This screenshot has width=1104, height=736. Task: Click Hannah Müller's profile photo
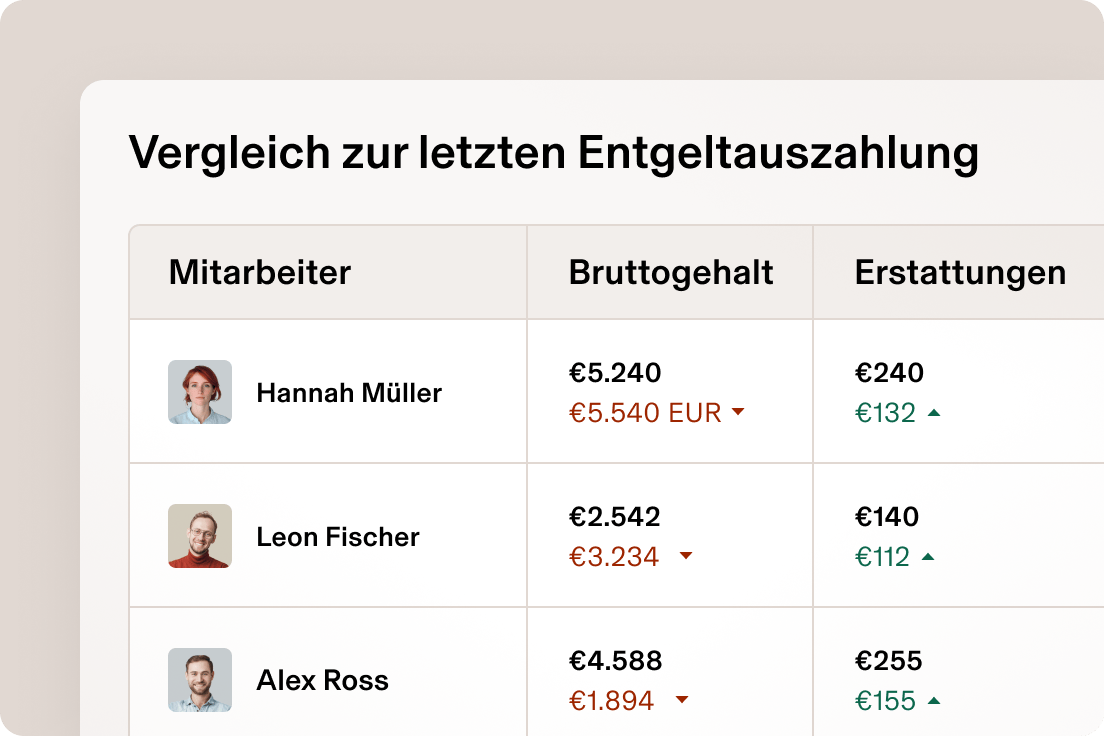pos(199,392)
